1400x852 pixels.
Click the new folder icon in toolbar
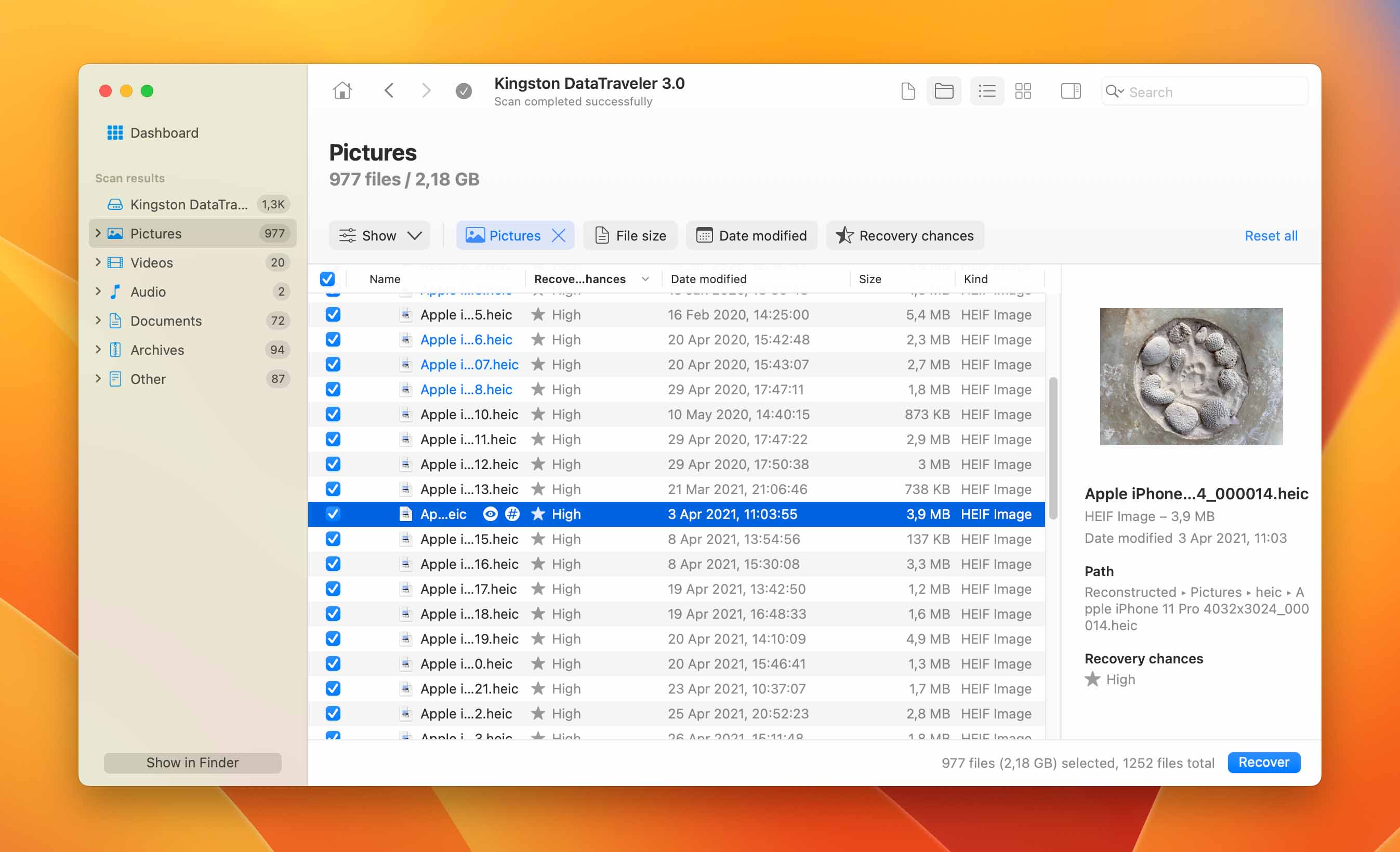pyautogui.click(x=943, y=91)
